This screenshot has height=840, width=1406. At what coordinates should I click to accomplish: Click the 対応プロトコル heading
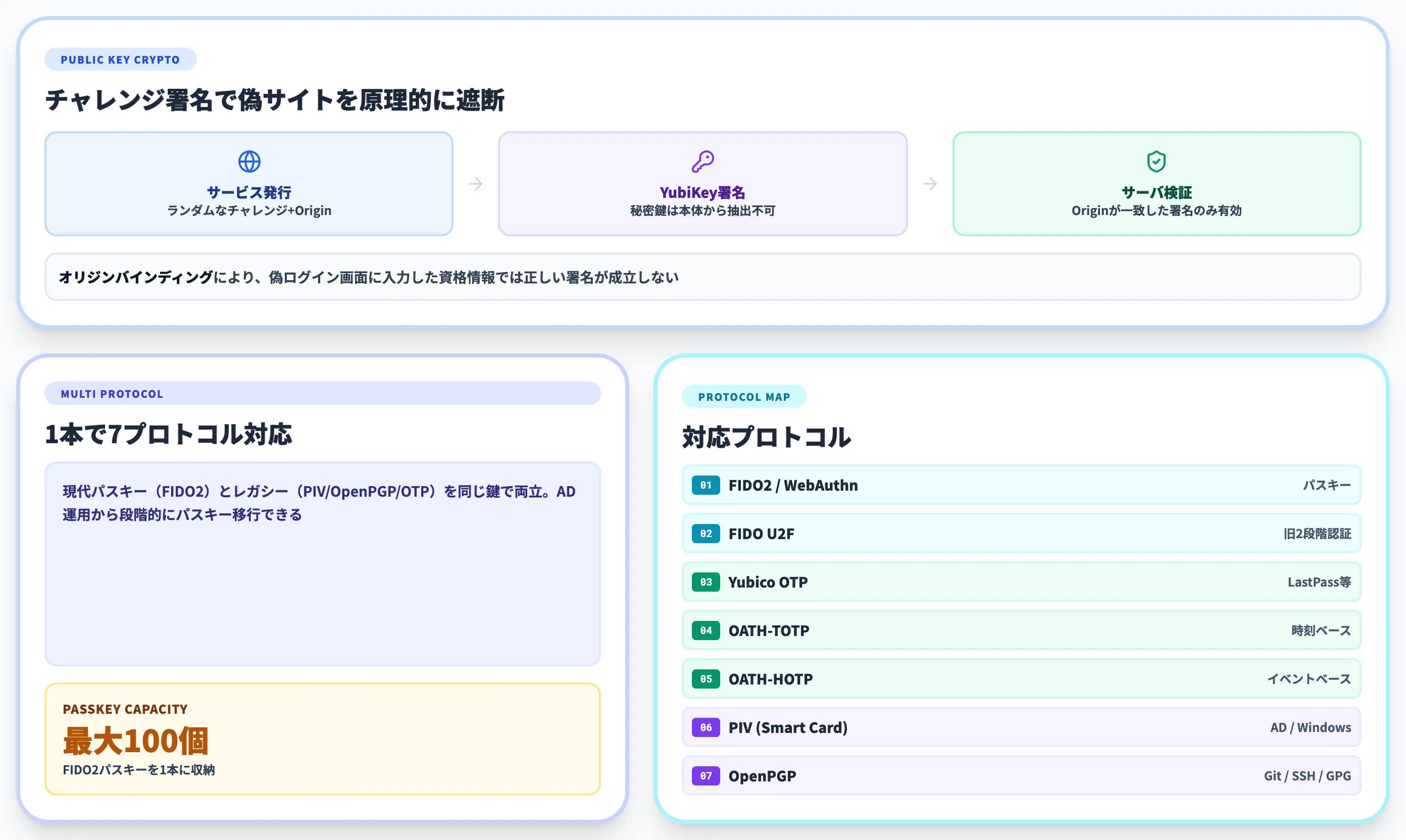(767, 437)
